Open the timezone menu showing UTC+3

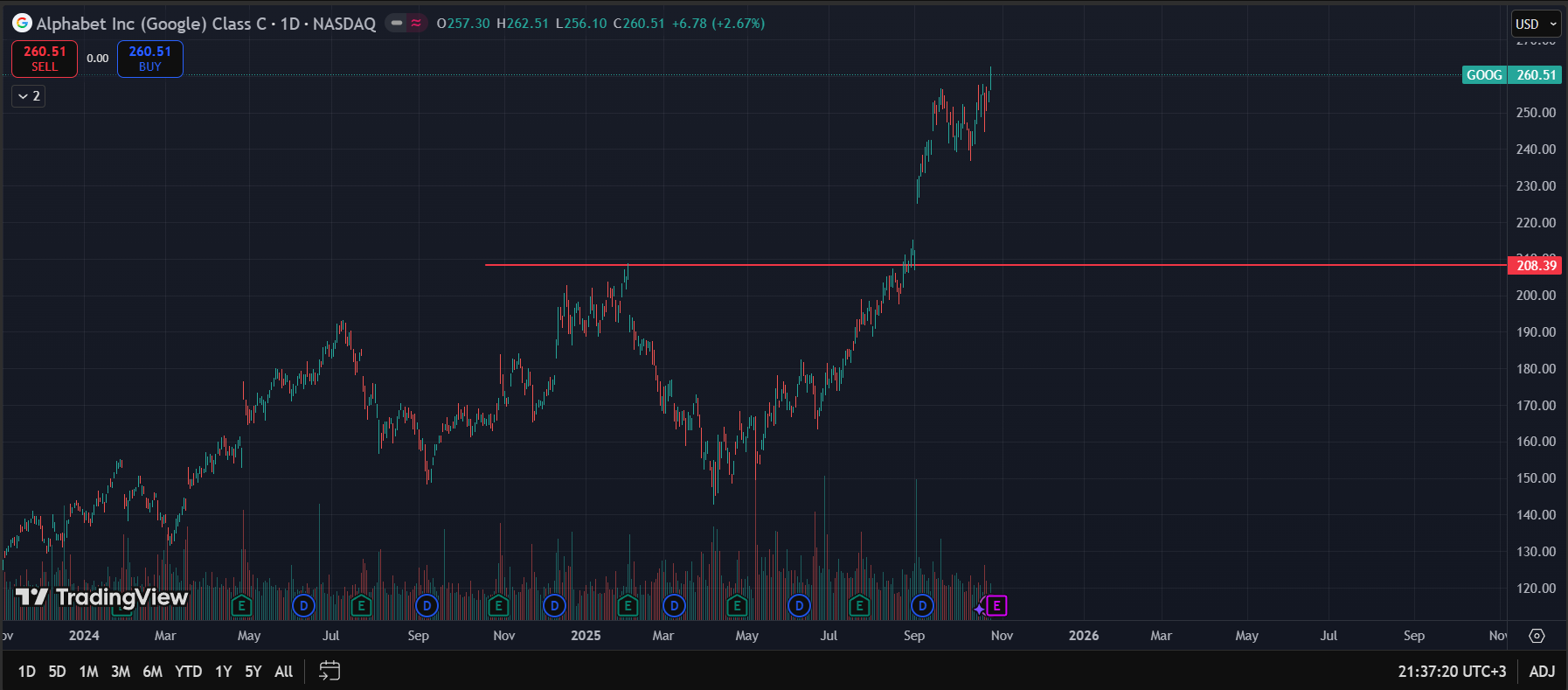click(1452, 671)
